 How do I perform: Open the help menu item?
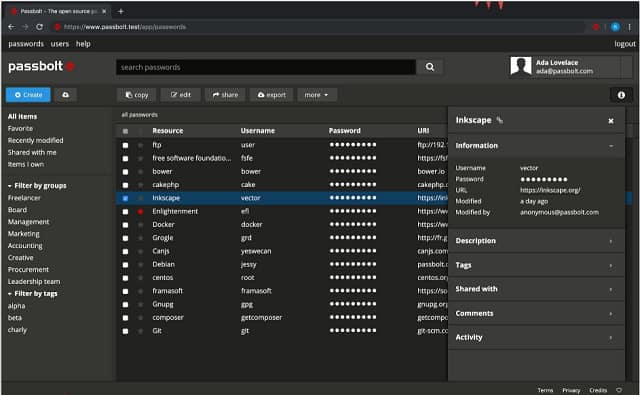[83, 44]
